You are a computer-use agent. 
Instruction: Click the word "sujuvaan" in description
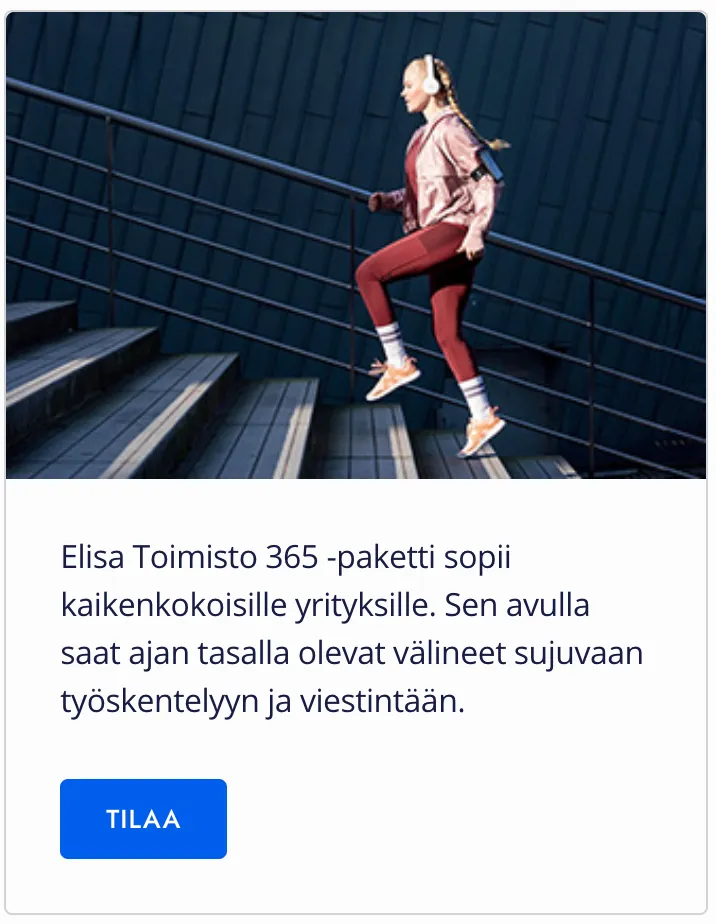pos(578,654)
